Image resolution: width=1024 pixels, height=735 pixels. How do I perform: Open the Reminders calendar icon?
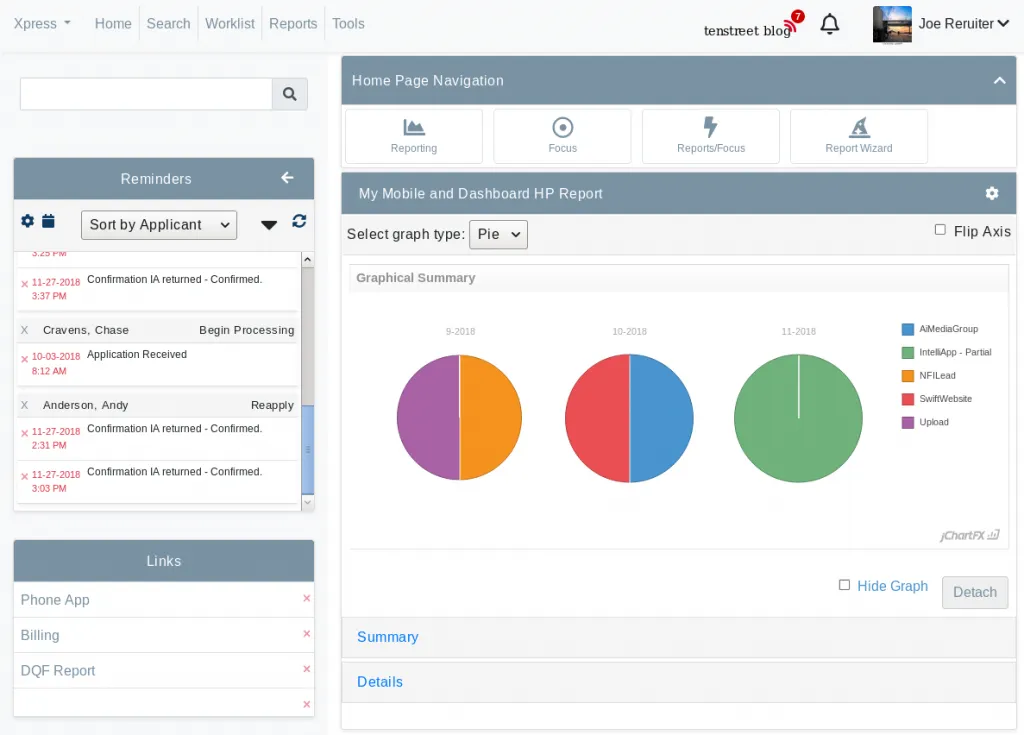tap(48, 221)
